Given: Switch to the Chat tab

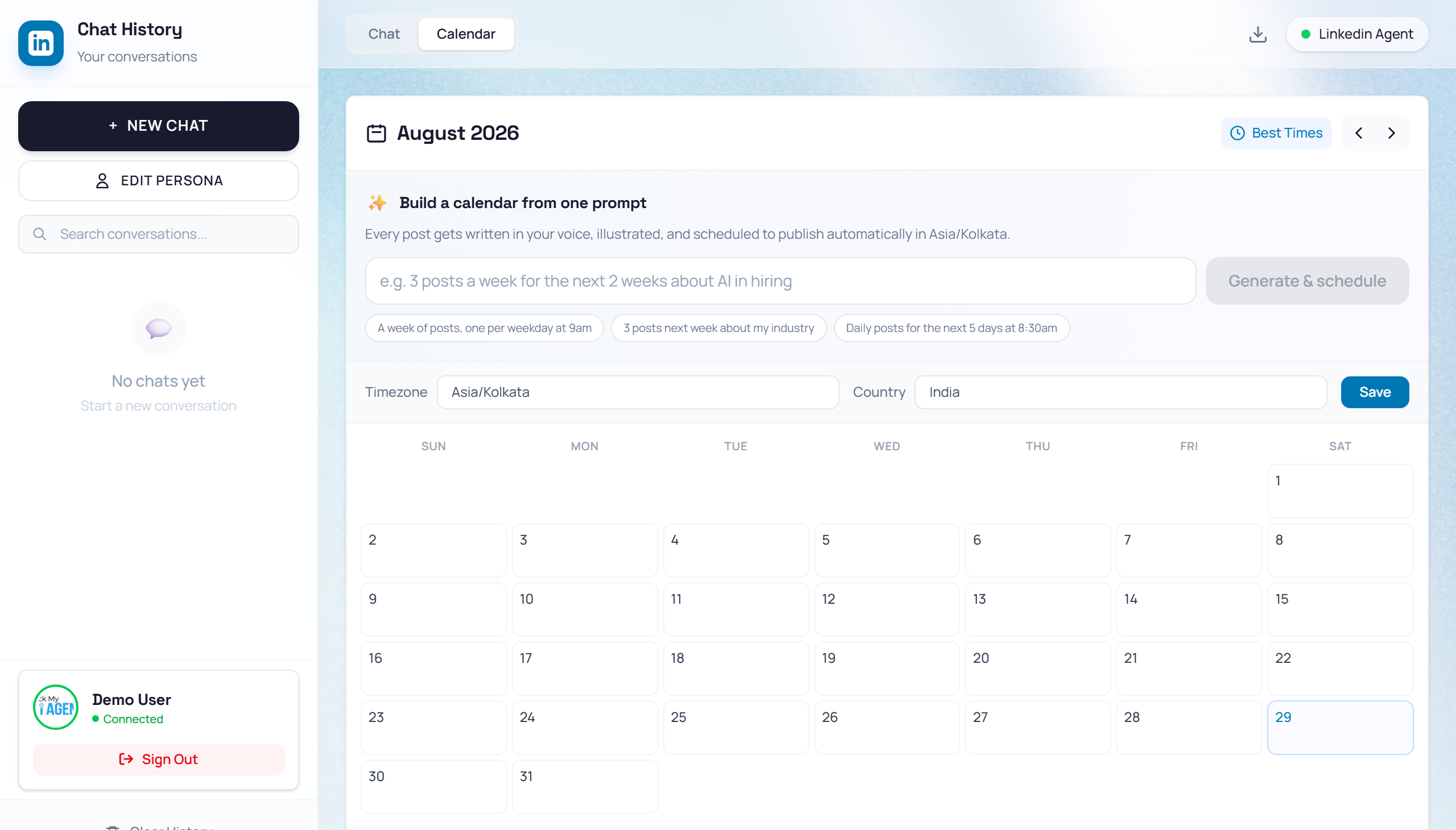Looking at the screenshot, I should [x=384, y=34].
